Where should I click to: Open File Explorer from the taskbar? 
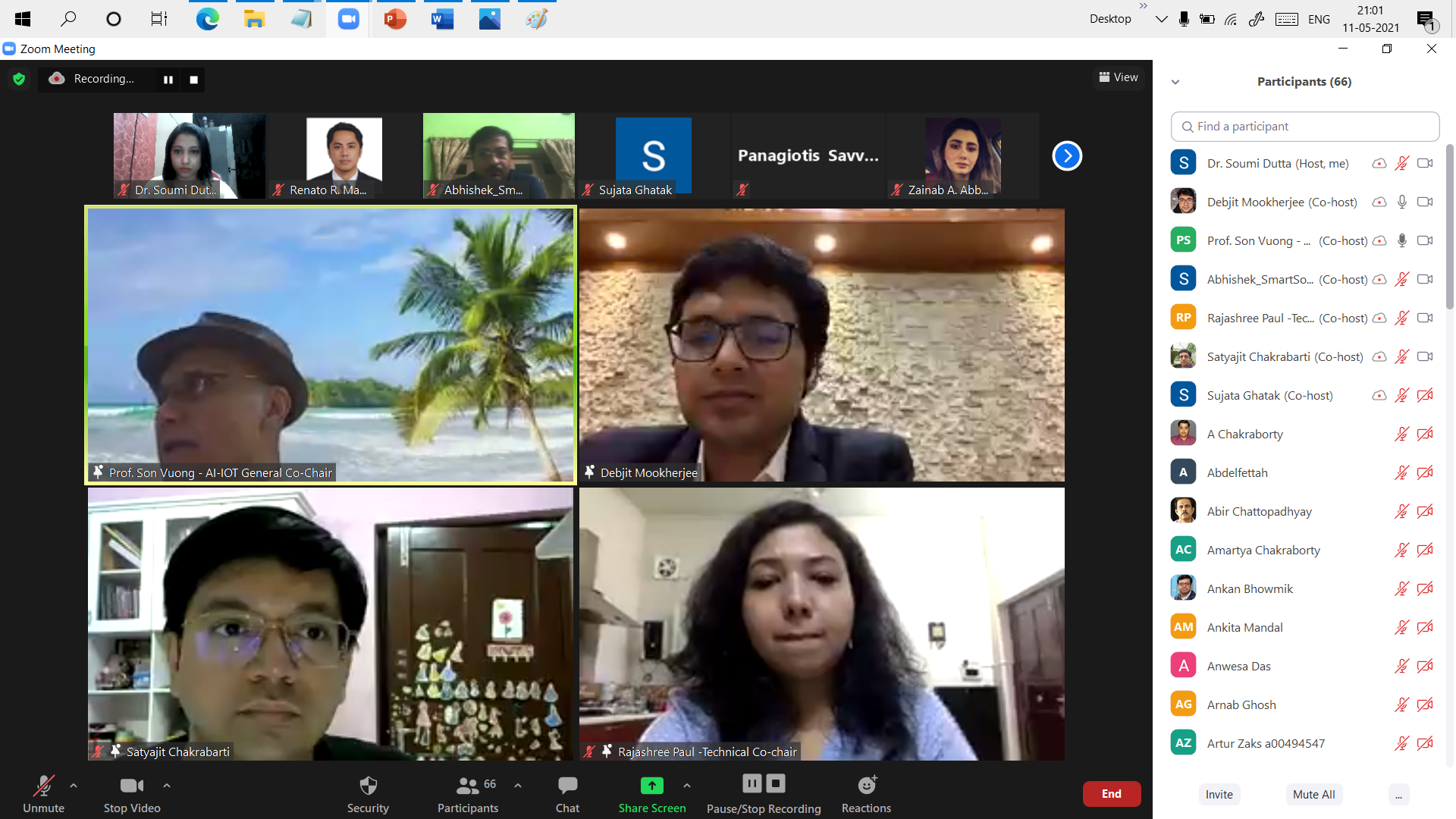click(254, 19)
